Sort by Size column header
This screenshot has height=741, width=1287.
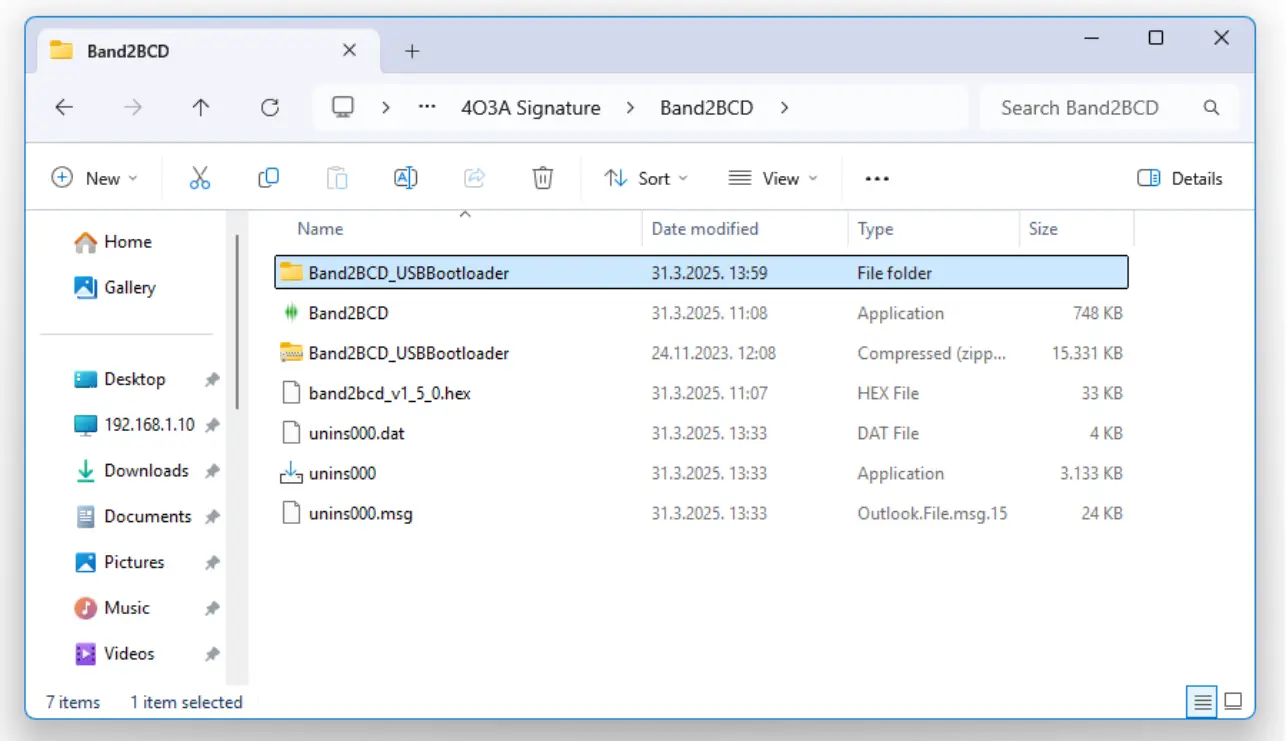click(1043, 229)
